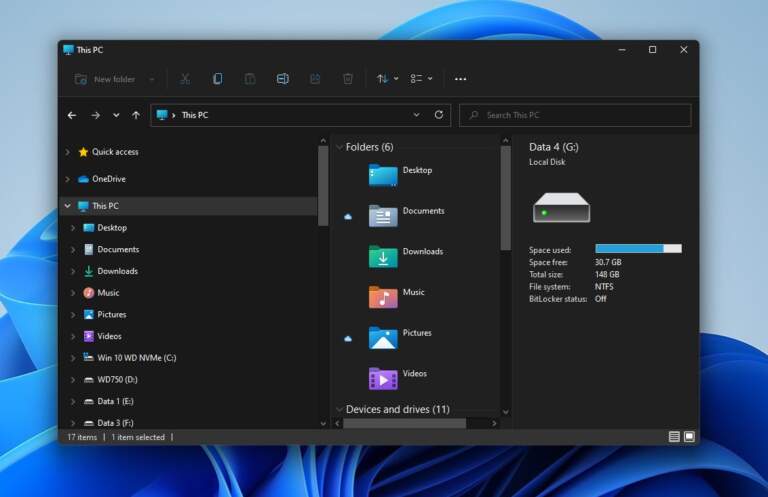Screen dimensions: 768x497
Task: Expand Quick access in navigation pane
Action: (x=68, y=152)
